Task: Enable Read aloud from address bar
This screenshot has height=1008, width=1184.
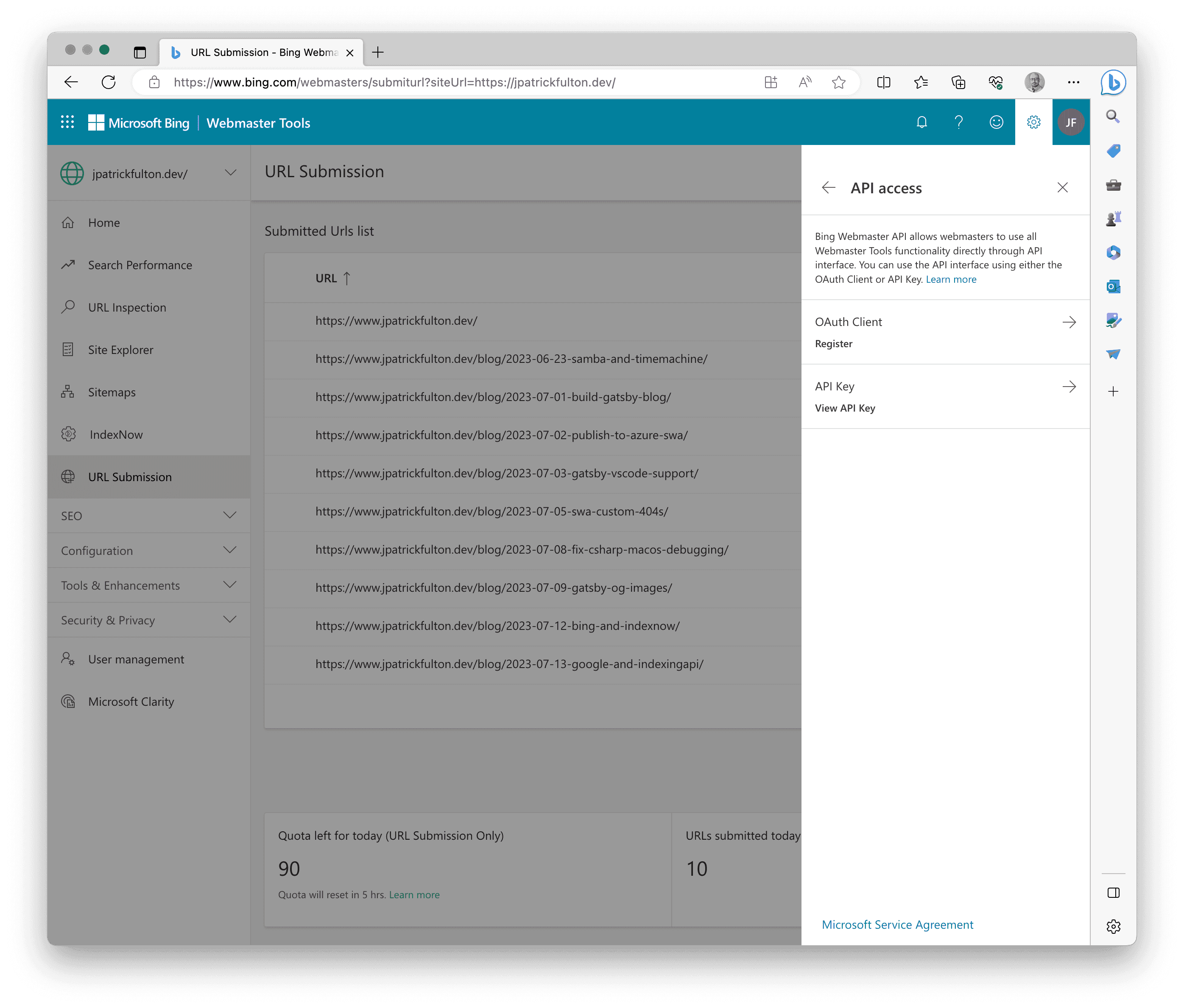Action: (805, 82)
